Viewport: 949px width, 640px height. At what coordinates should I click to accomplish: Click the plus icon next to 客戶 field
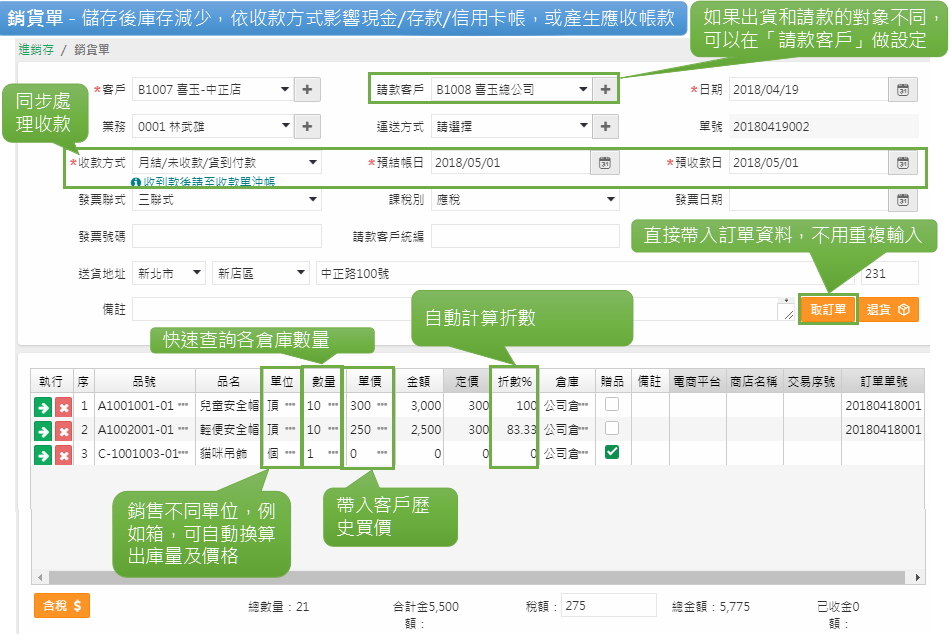point(306,89)
